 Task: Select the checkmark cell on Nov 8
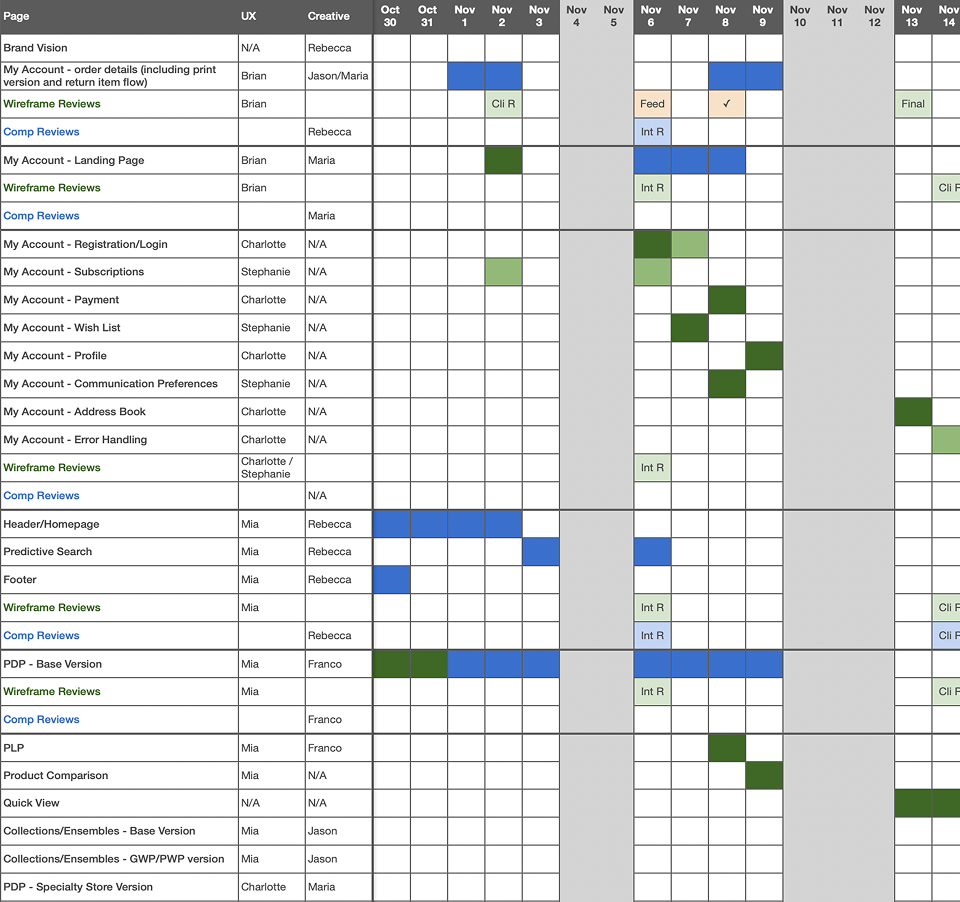tap(727, 103)
